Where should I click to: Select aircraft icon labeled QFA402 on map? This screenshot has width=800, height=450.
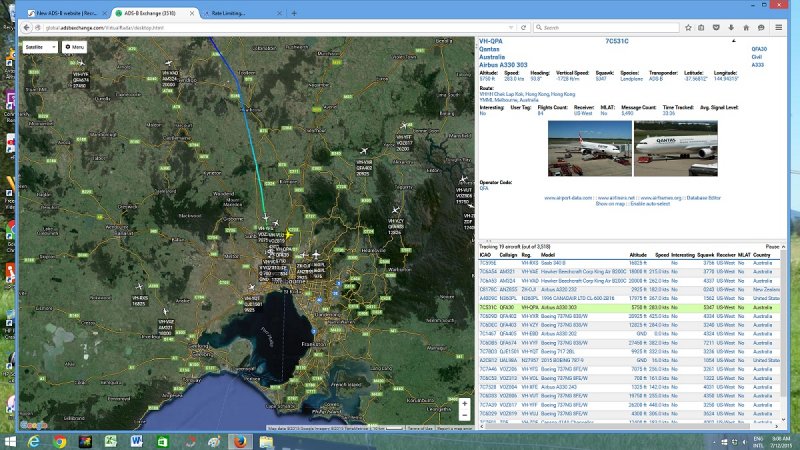pyautogui.click(x=364, y=151)
